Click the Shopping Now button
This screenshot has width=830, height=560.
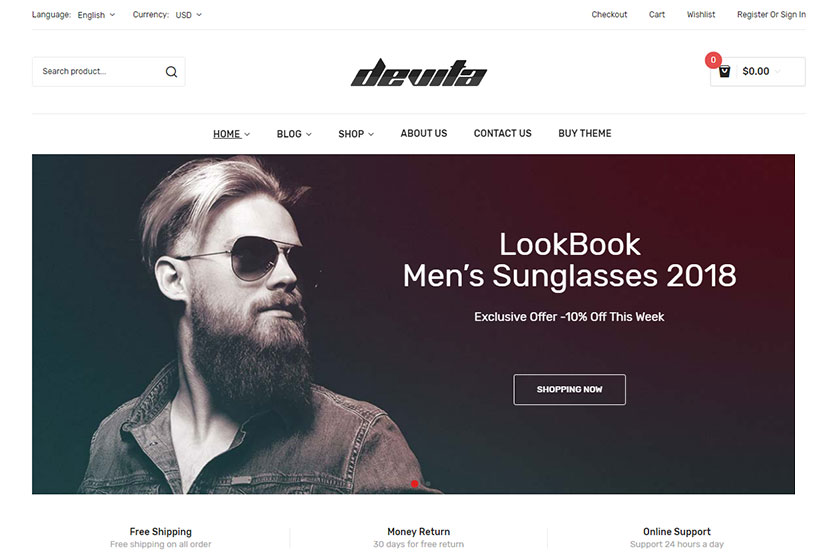(569, 390)
